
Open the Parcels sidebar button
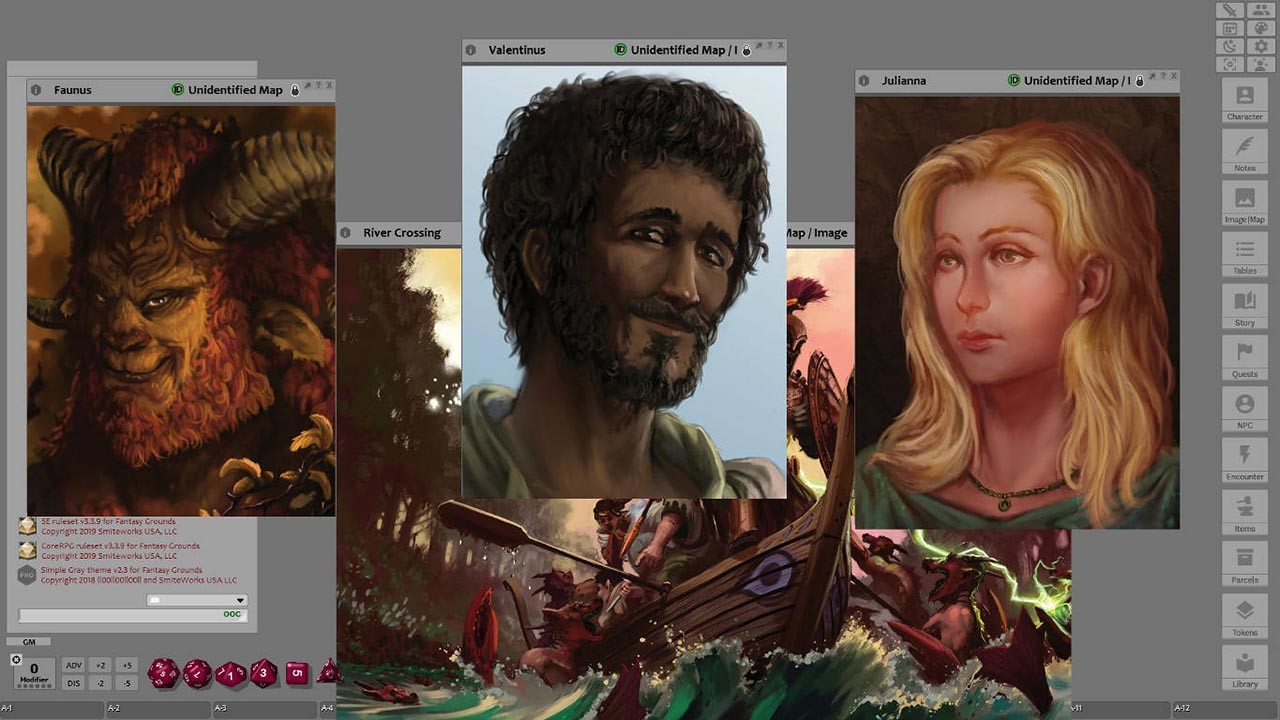(1244, 564)
